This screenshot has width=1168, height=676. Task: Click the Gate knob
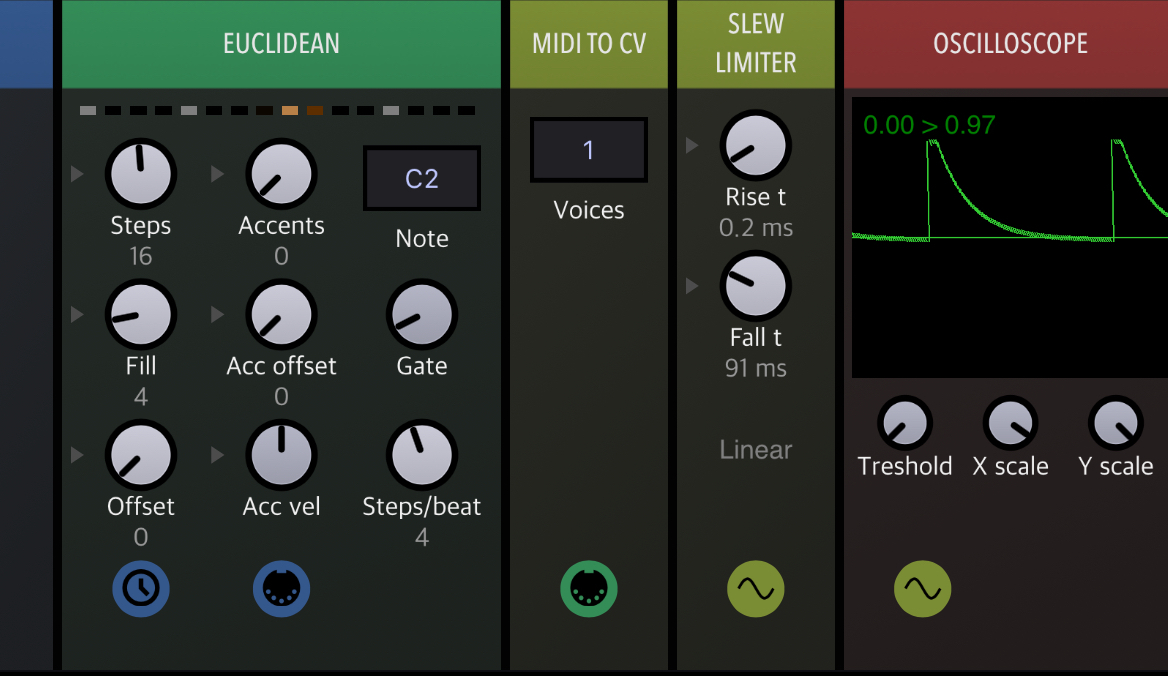(x=422, y=314)
